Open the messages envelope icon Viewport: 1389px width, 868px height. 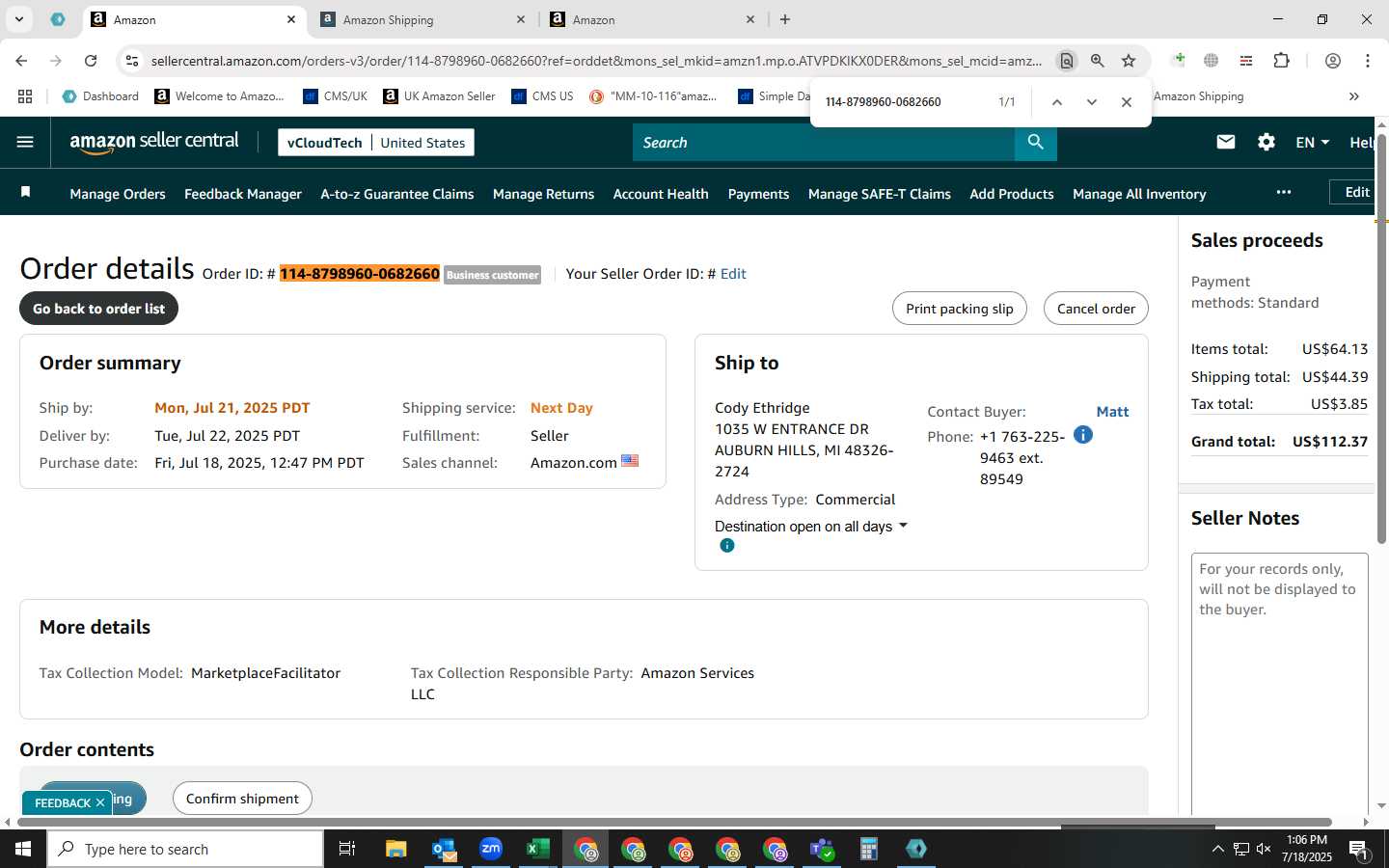1225,142
